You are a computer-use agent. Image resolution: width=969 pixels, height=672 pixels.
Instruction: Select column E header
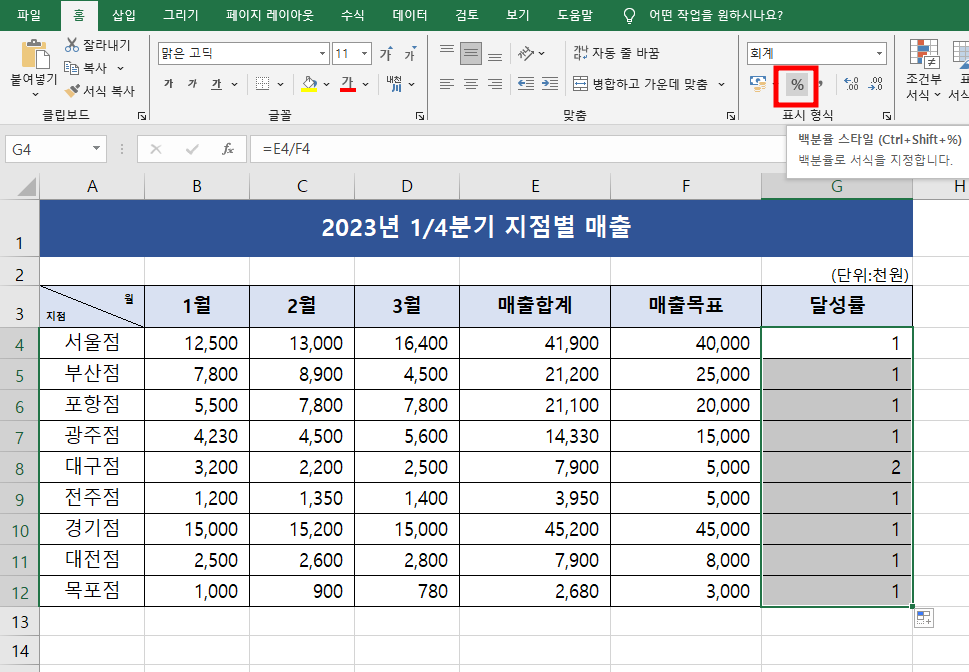(x=535, y=186)
